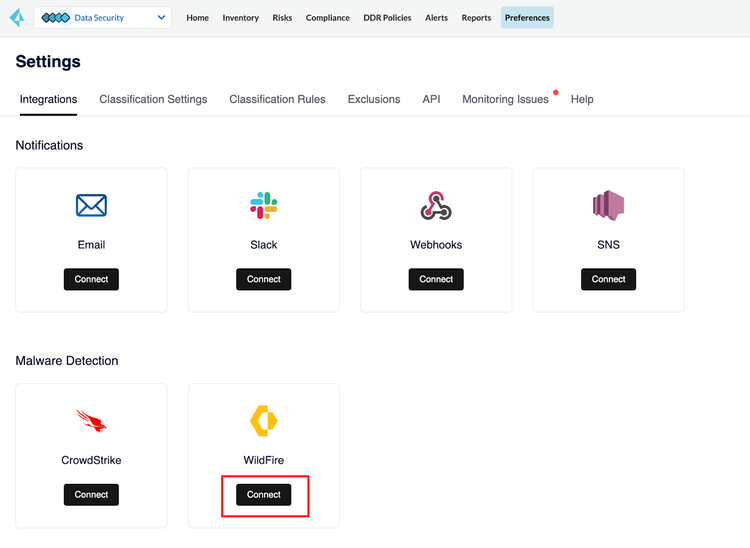Screen dimensions: 750x548
Task: Switch to Classification Settings tab
Action: [x=153, y=99]
